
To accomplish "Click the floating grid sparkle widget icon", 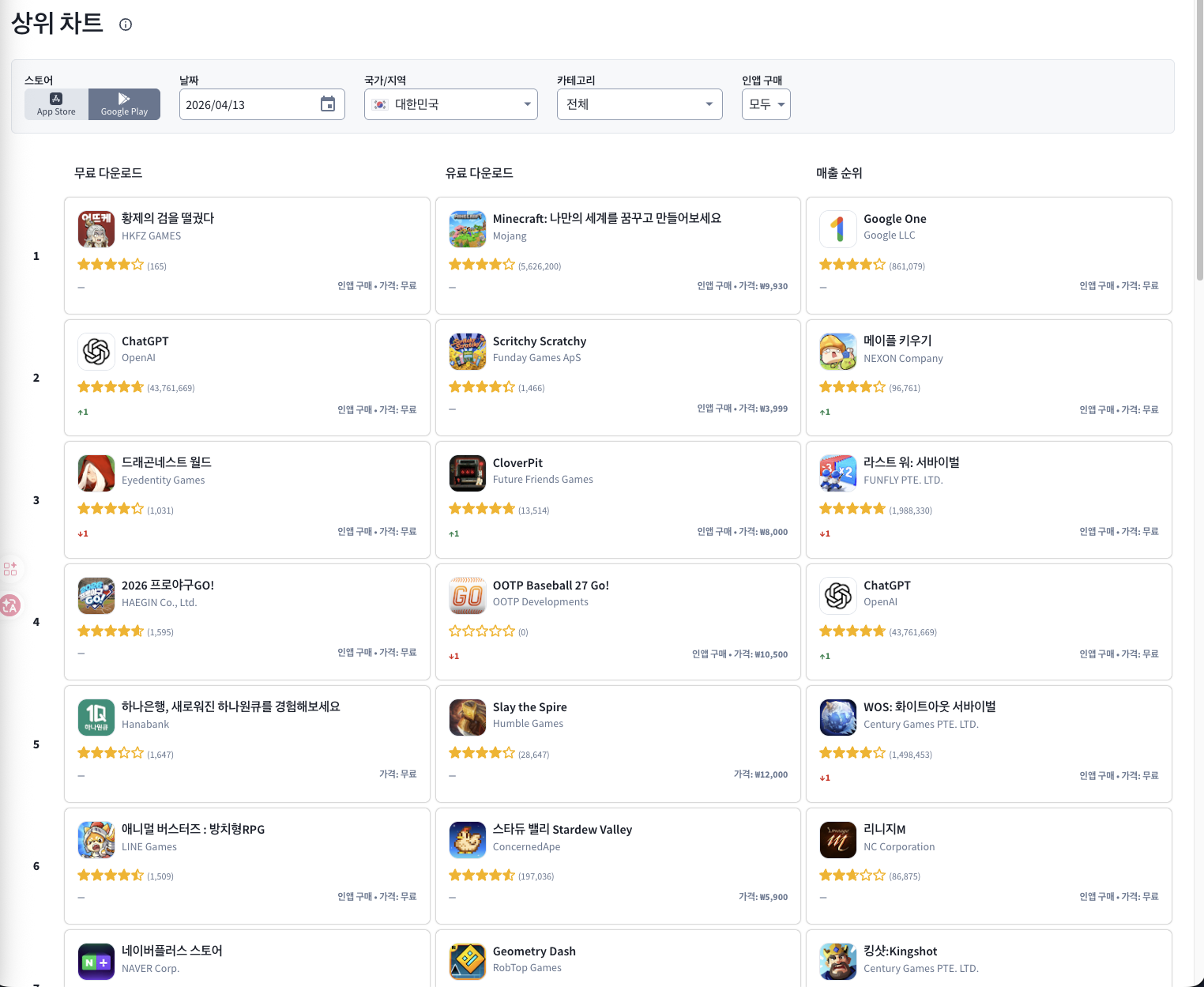I will pyautogui.click(x=10, y=569).
